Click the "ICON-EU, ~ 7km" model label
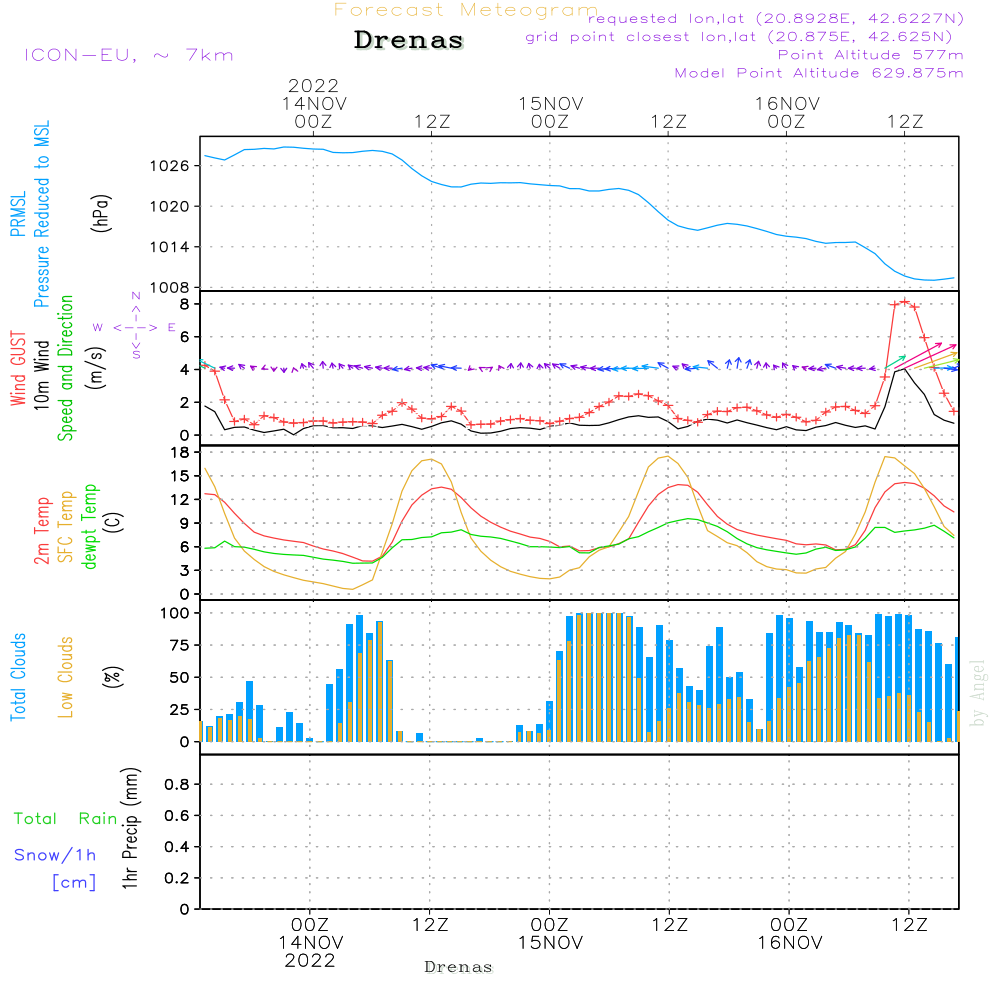Screen dimensions: 1000x1000 point(129,55)
